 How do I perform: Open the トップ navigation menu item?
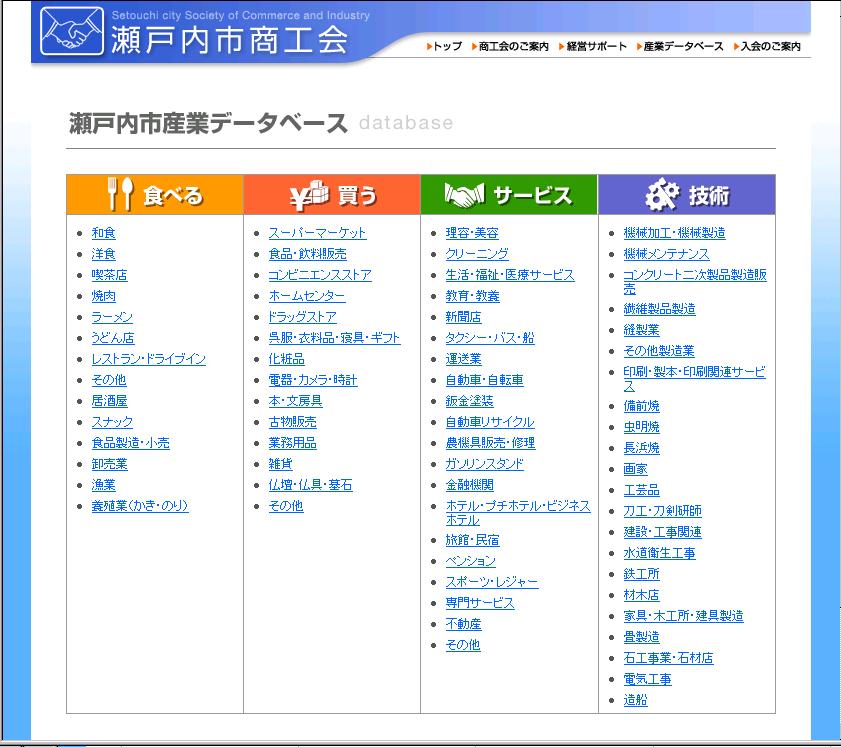(x=446, y=46)
